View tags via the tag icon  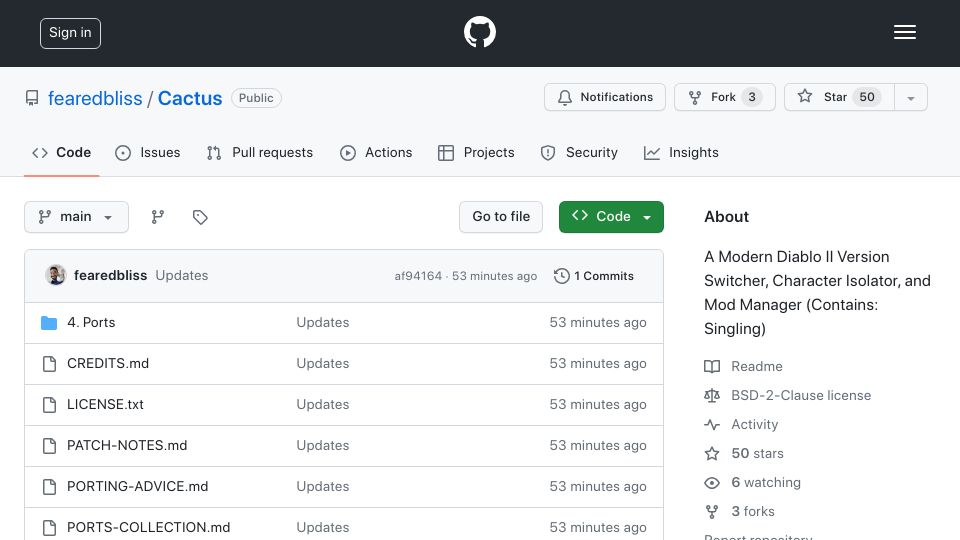[x=200, y=217]
